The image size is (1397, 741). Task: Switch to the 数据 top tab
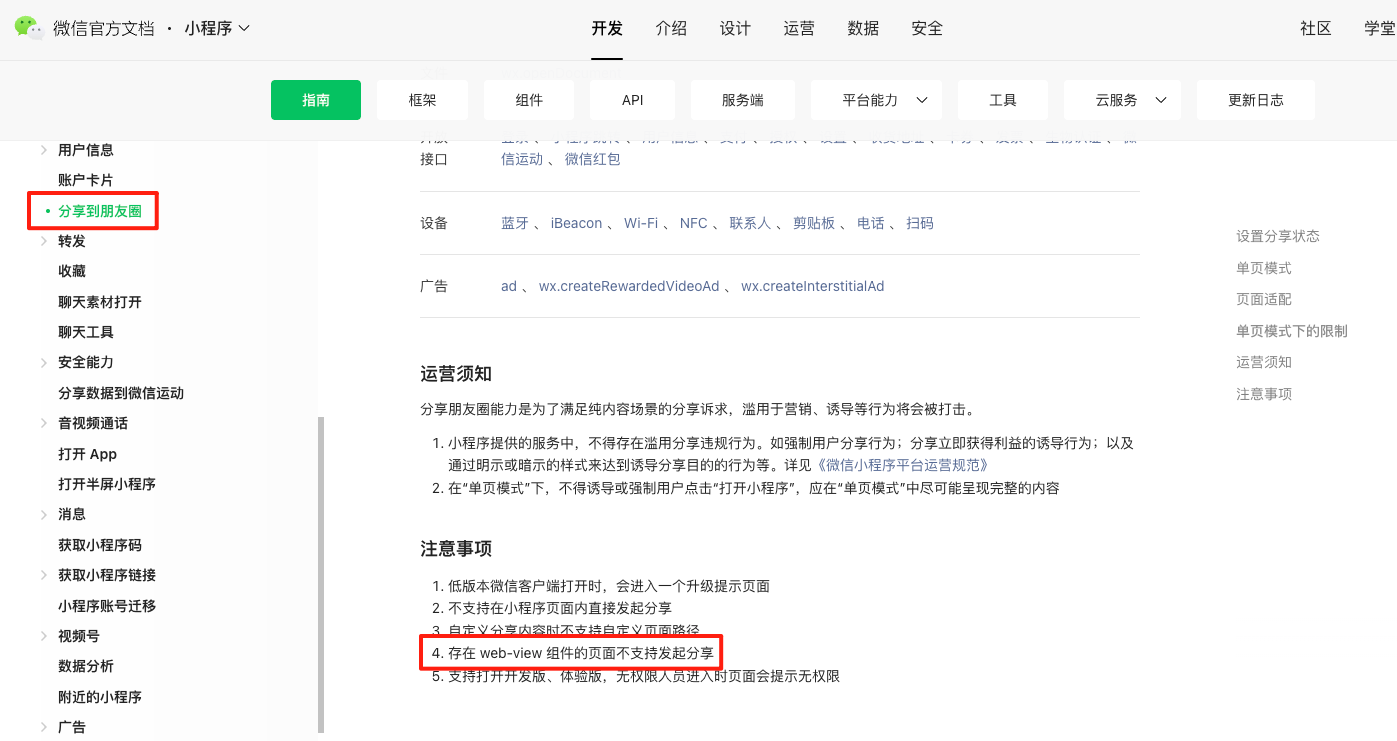point(863,28)
